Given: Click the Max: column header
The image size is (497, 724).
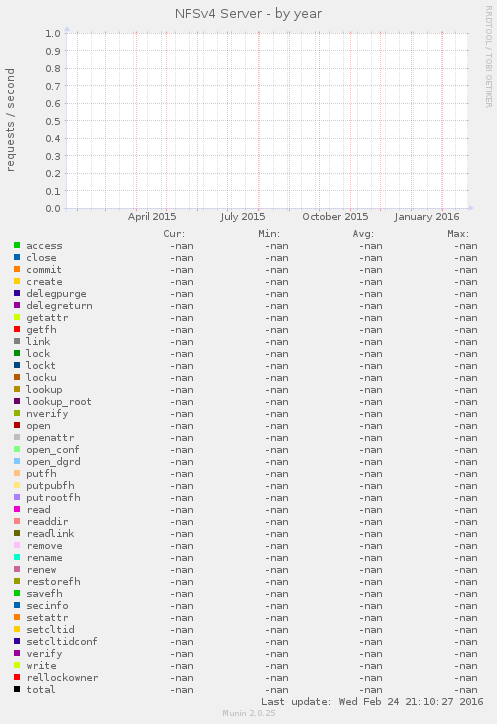Looking at the screenshot, I should point(458,234).
